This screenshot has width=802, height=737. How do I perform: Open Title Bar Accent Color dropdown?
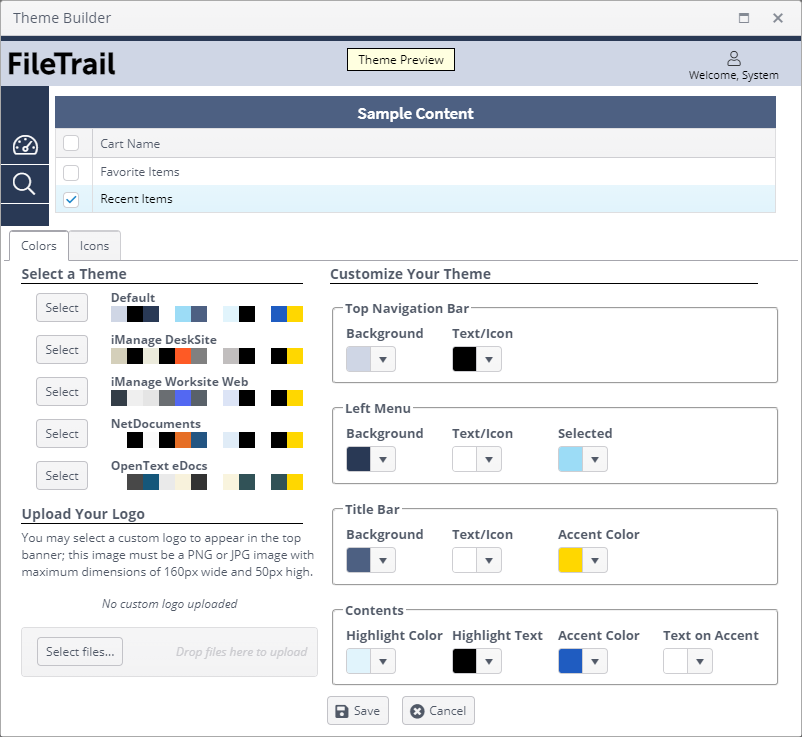tap(595, 560)
